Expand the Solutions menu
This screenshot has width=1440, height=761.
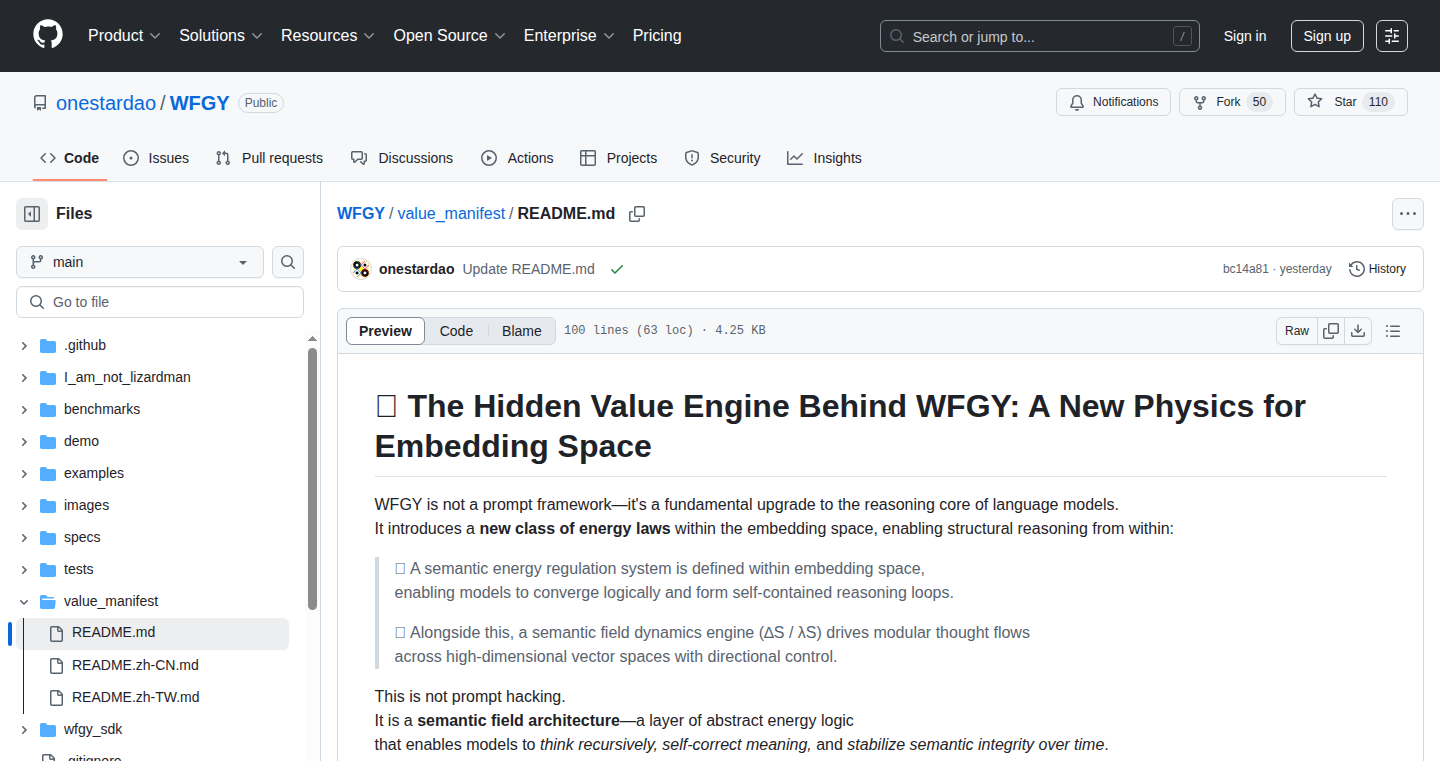pos(221,36)
